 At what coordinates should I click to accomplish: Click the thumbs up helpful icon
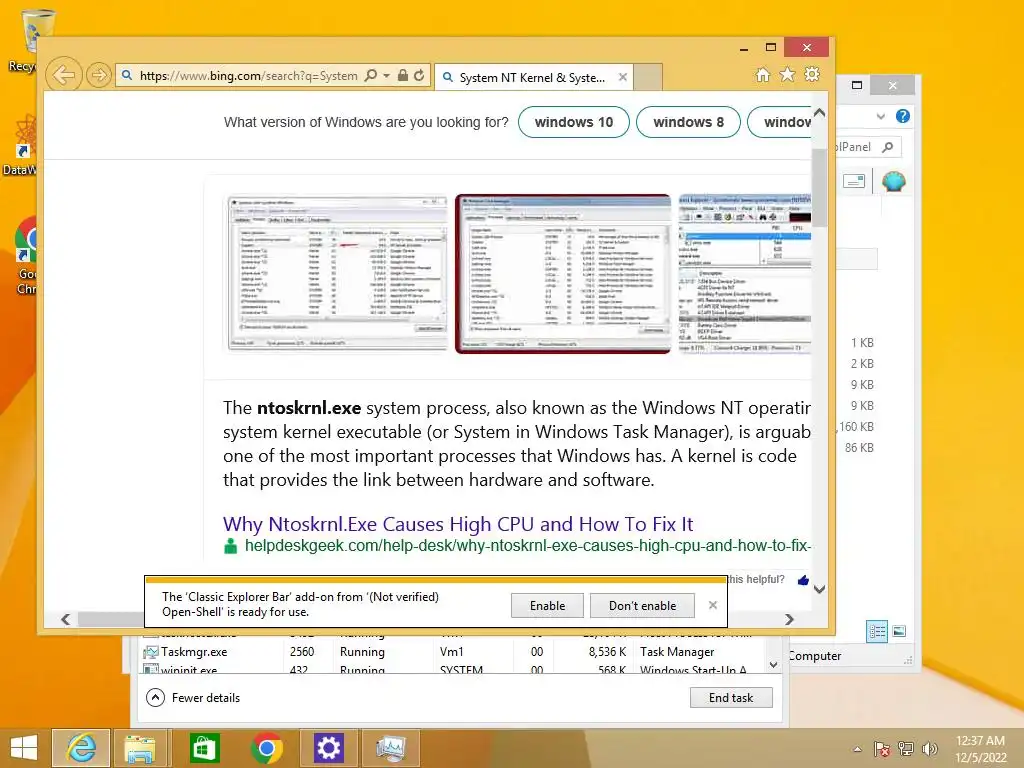[x=803, y=579]
